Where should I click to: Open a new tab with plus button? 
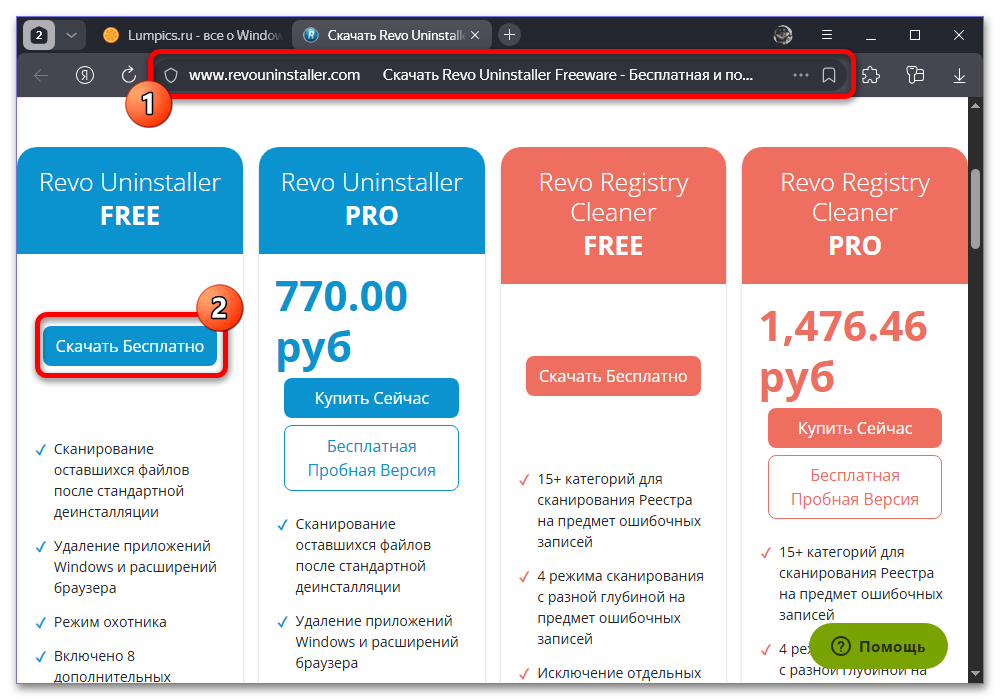(x=509, y=35)
